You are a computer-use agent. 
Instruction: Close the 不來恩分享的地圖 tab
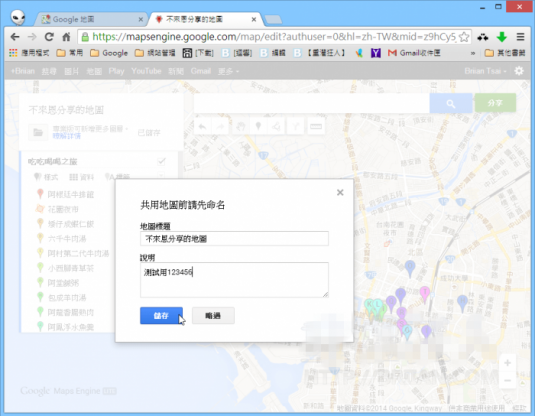[x=254, y=20]
